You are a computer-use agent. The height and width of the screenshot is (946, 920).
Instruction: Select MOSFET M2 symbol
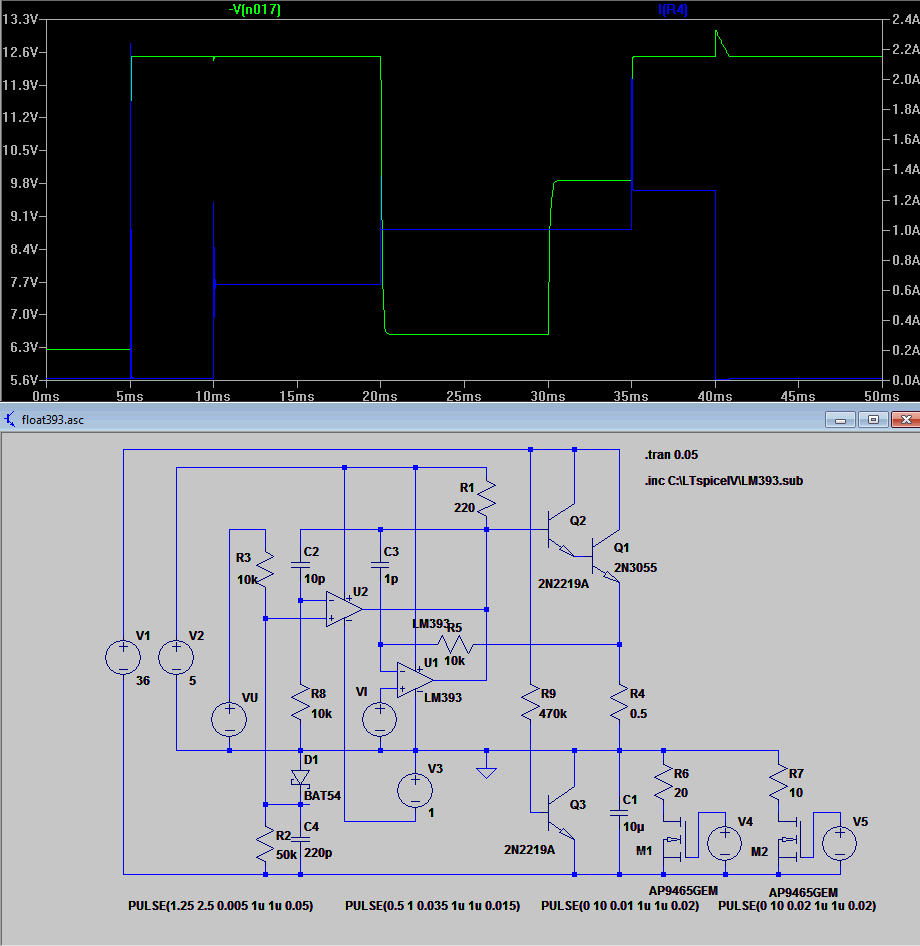tap(789, 839)
